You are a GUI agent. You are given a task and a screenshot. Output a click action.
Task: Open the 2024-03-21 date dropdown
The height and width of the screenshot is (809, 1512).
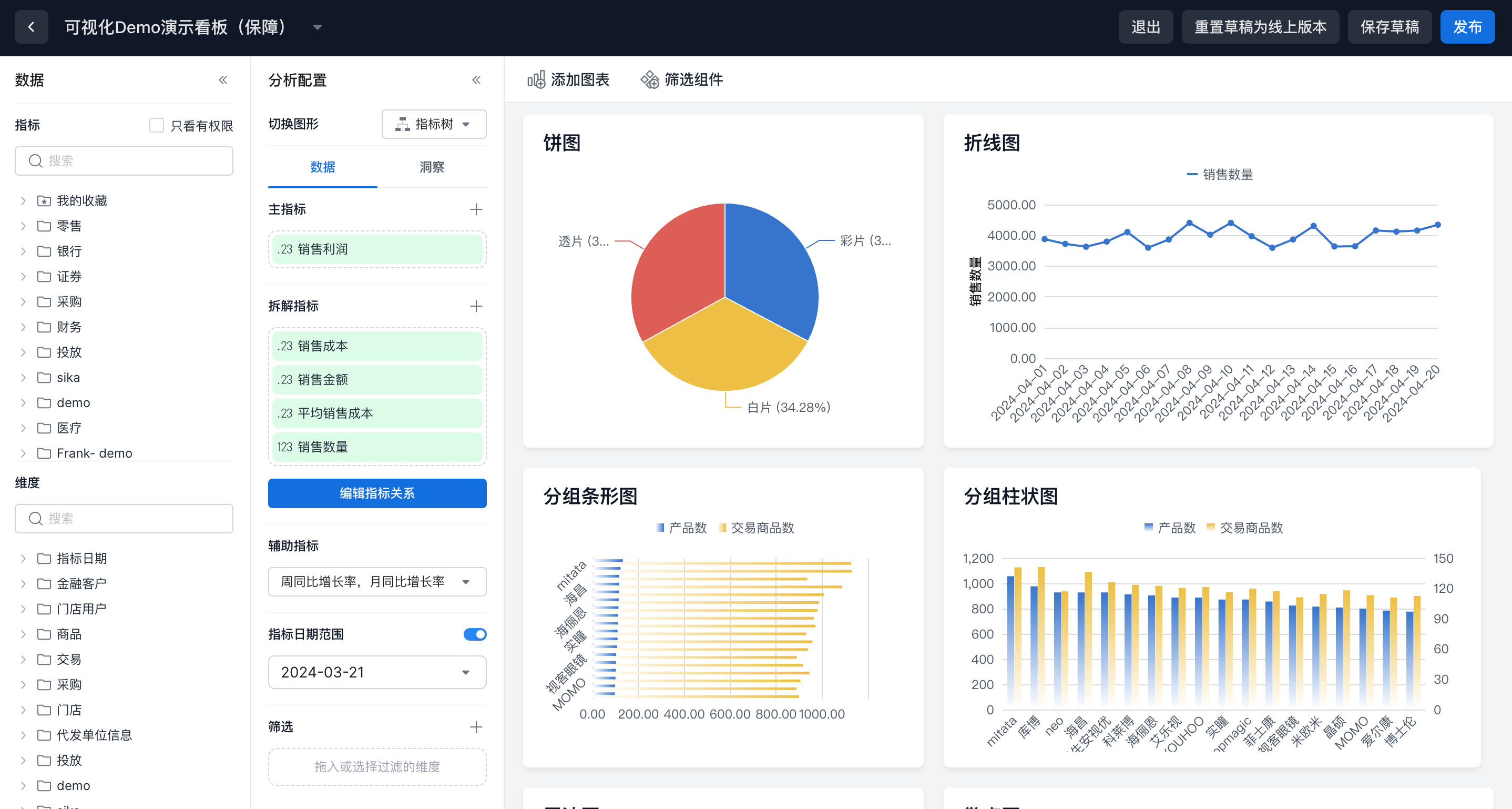pyautogui.click(x=377, y=672)
